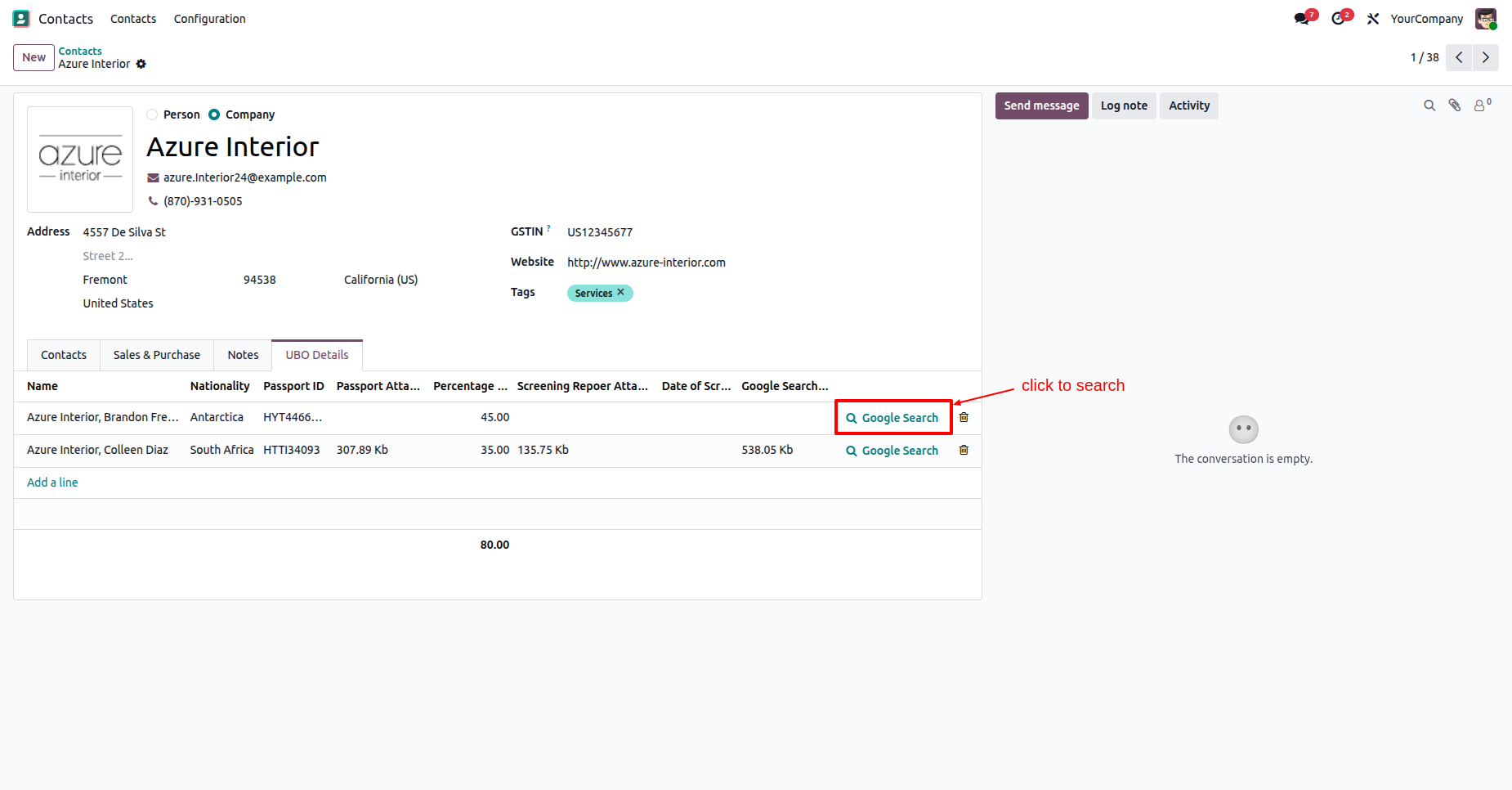The width and height of the screenshot is (1512, 790).
Task: Sort by the Percentage column header
Action: point(471,386)
